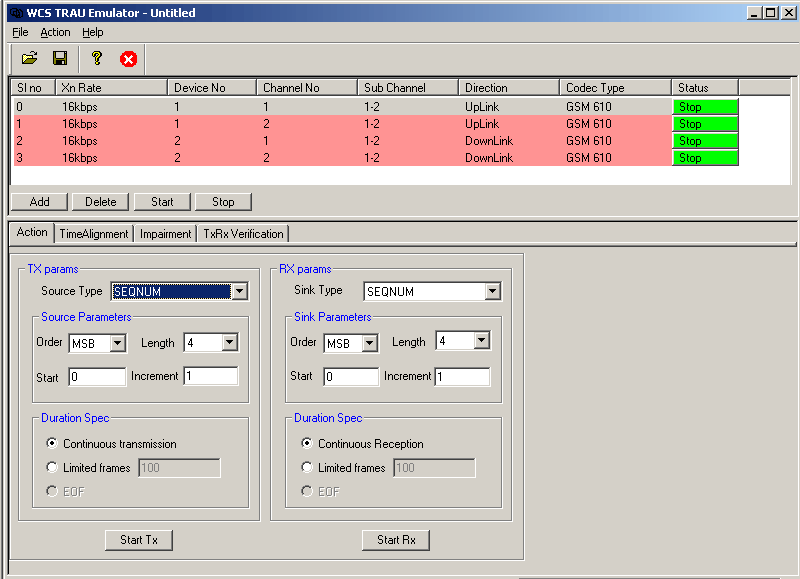Select Limited frames in TX Duration Spec
800x579 pixels.
tap(52, 467)
